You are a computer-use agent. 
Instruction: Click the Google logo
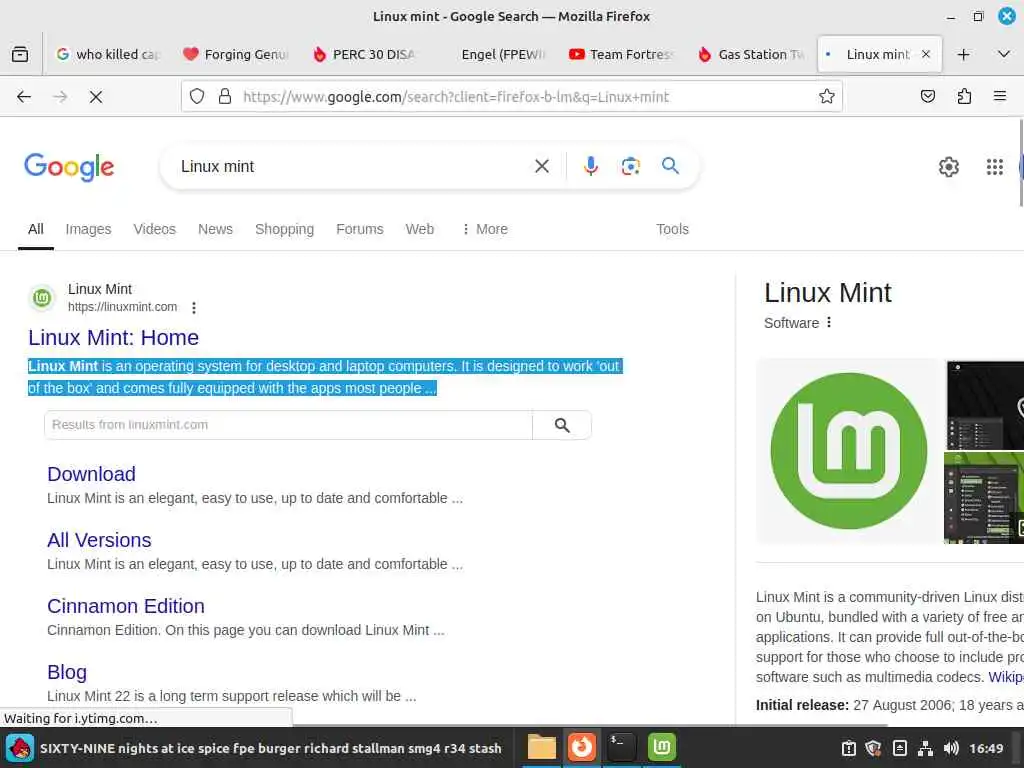click(x=69, y=168)
